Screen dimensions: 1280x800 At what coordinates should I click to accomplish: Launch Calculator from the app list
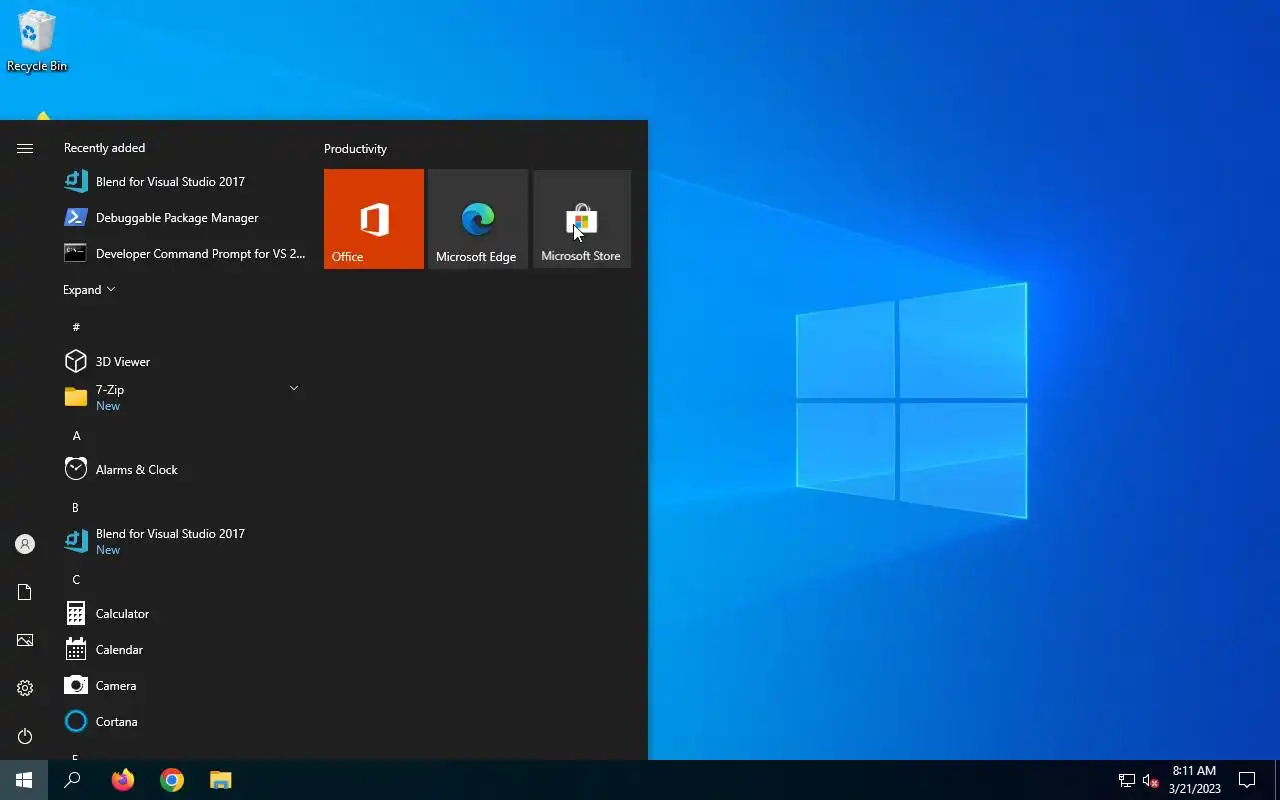(184, 613)
